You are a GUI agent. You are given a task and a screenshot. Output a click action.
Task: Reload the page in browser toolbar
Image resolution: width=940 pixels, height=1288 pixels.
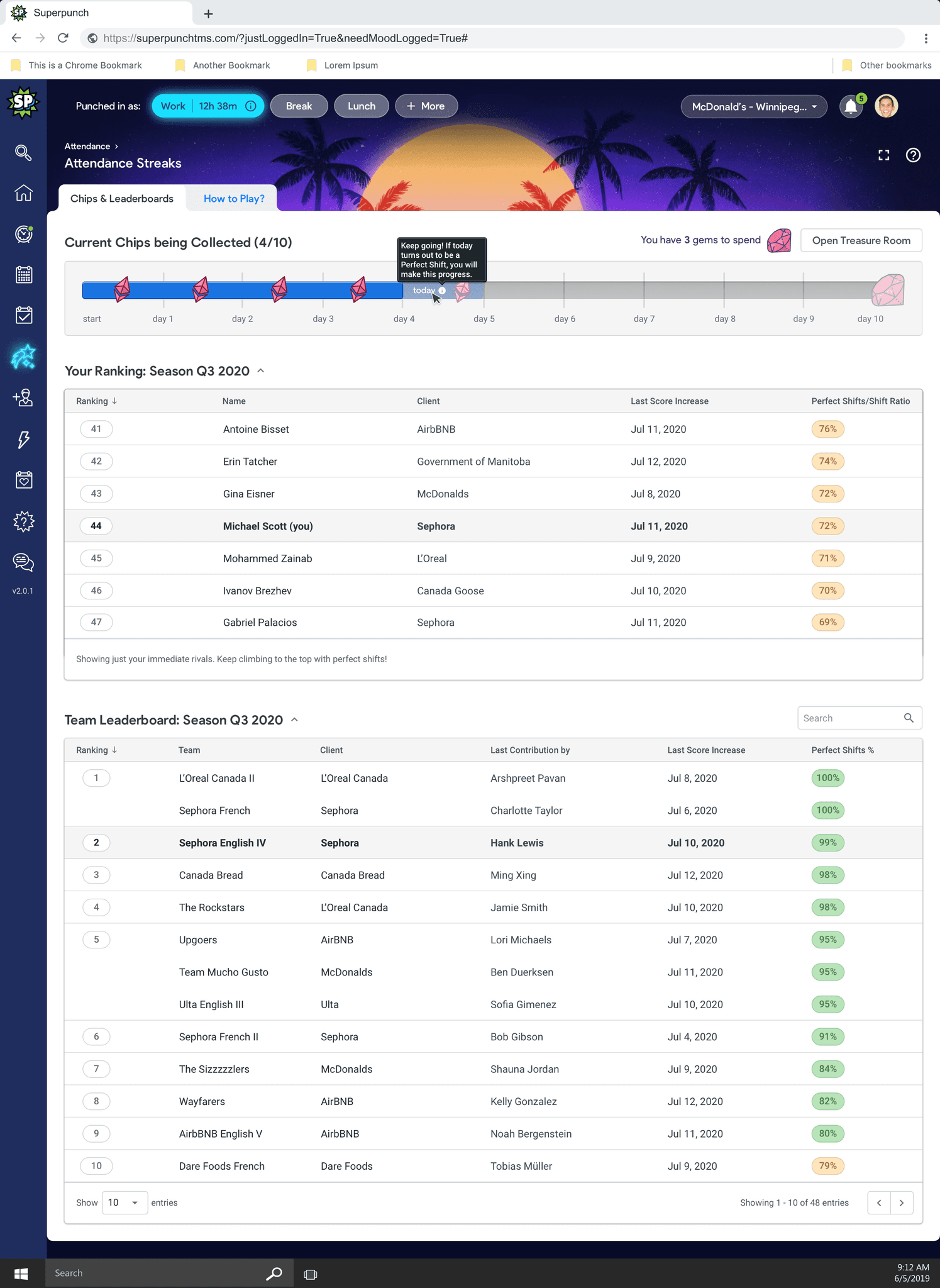click(63, 38)
